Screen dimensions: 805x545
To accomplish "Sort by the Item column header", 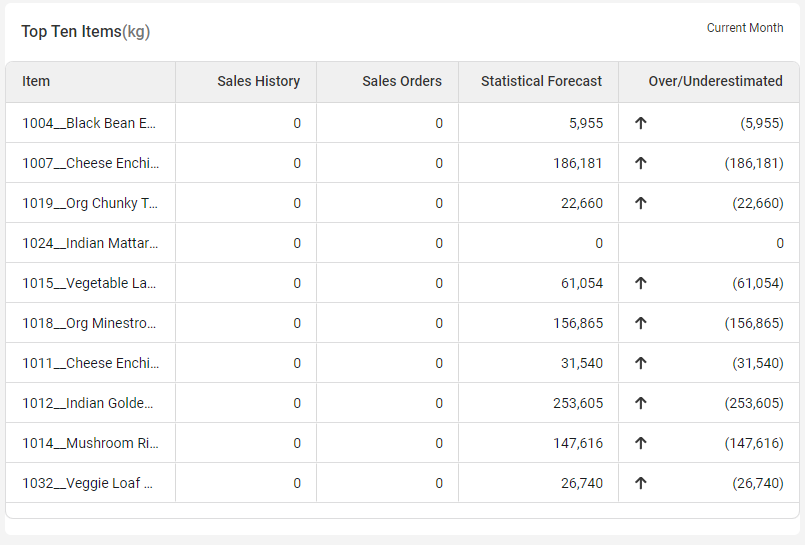I will click(x=36, y=81).
